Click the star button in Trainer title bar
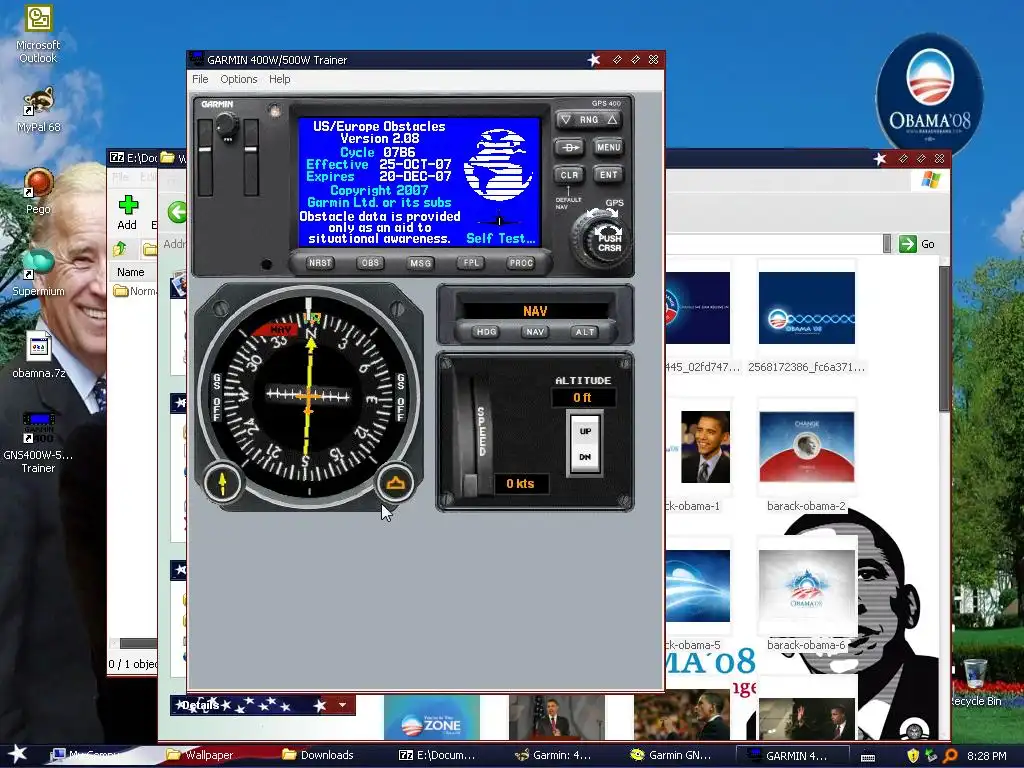1024x768 pixels. click(x=594, y=60)
